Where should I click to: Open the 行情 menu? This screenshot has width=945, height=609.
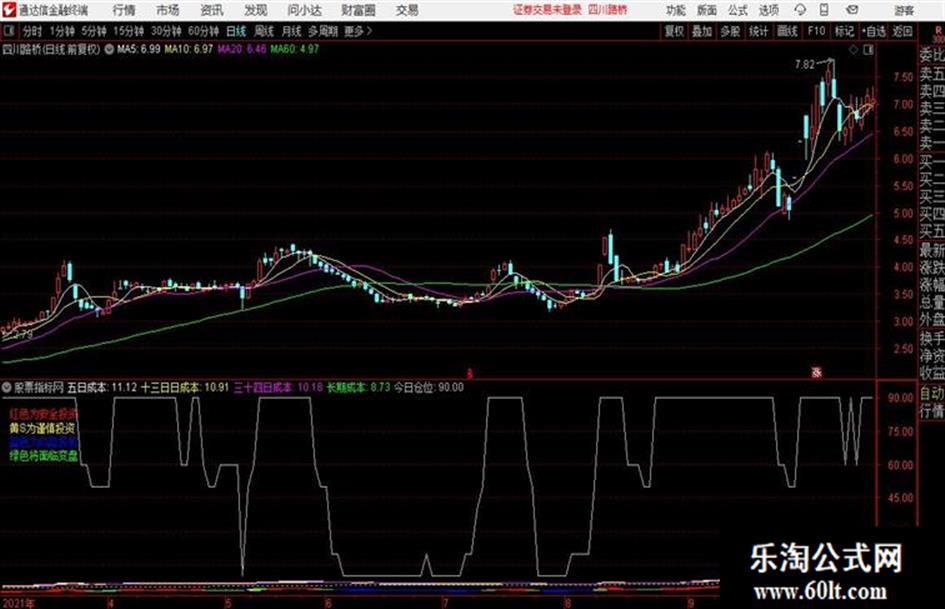(x=124, y=10)
